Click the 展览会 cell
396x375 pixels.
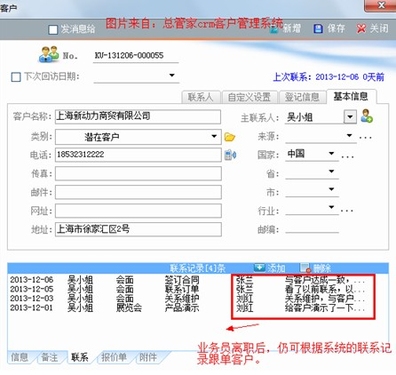click(x=129, y=307)
